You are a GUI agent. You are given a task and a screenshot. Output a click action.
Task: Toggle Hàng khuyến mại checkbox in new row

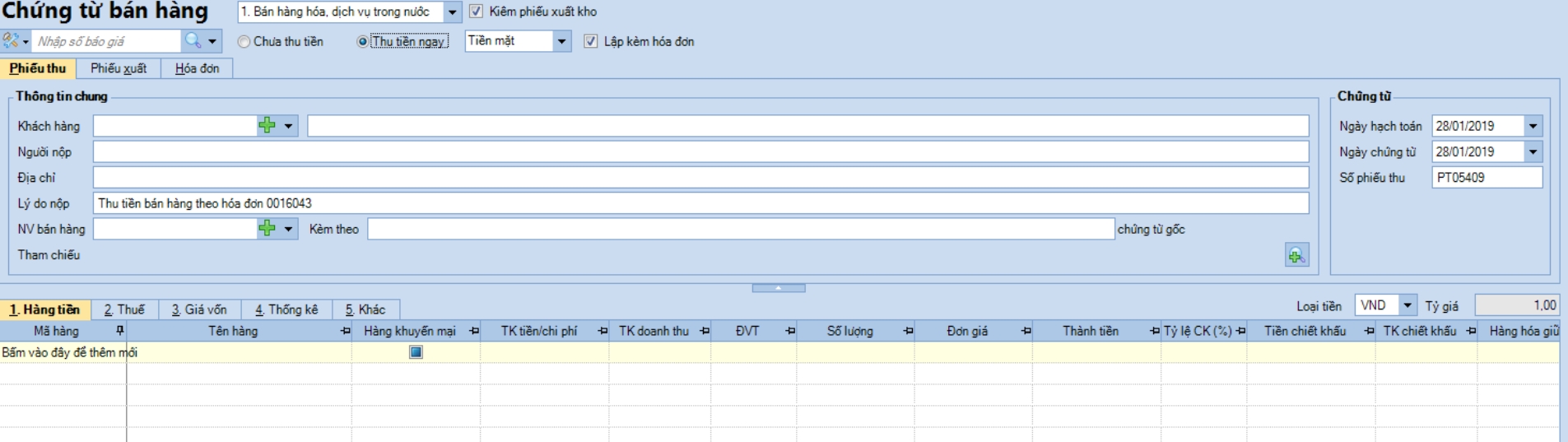[x=416, y=352]
